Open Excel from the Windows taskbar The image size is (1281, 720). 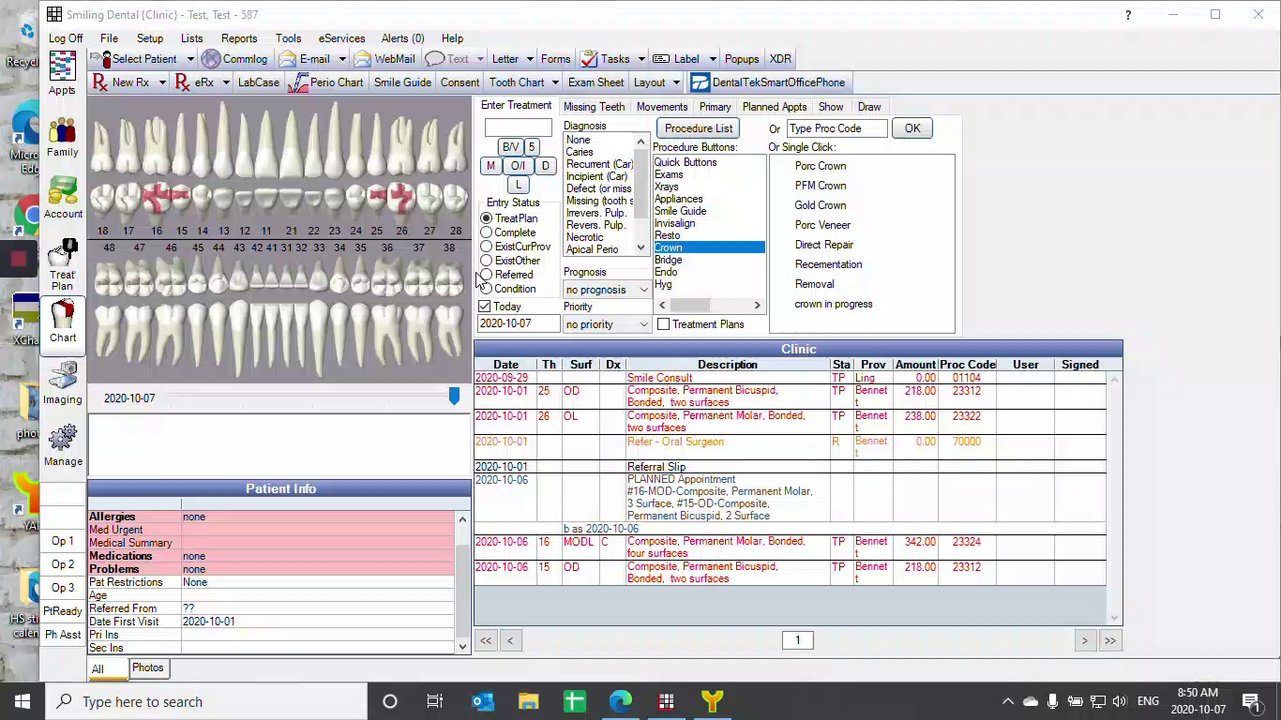pyautogui.click(x=574, y=701)
